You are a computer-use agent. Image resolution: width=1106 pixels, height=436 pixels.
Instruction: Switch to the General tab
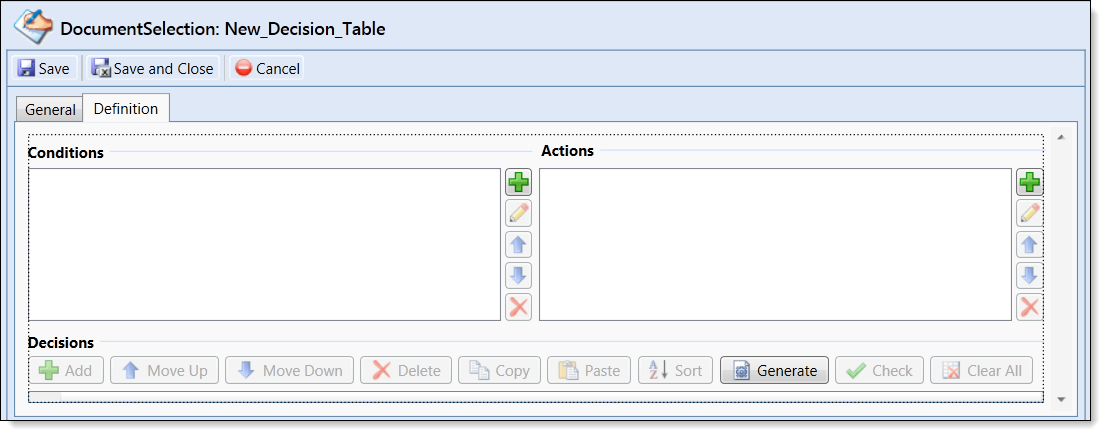coord(49,109)
